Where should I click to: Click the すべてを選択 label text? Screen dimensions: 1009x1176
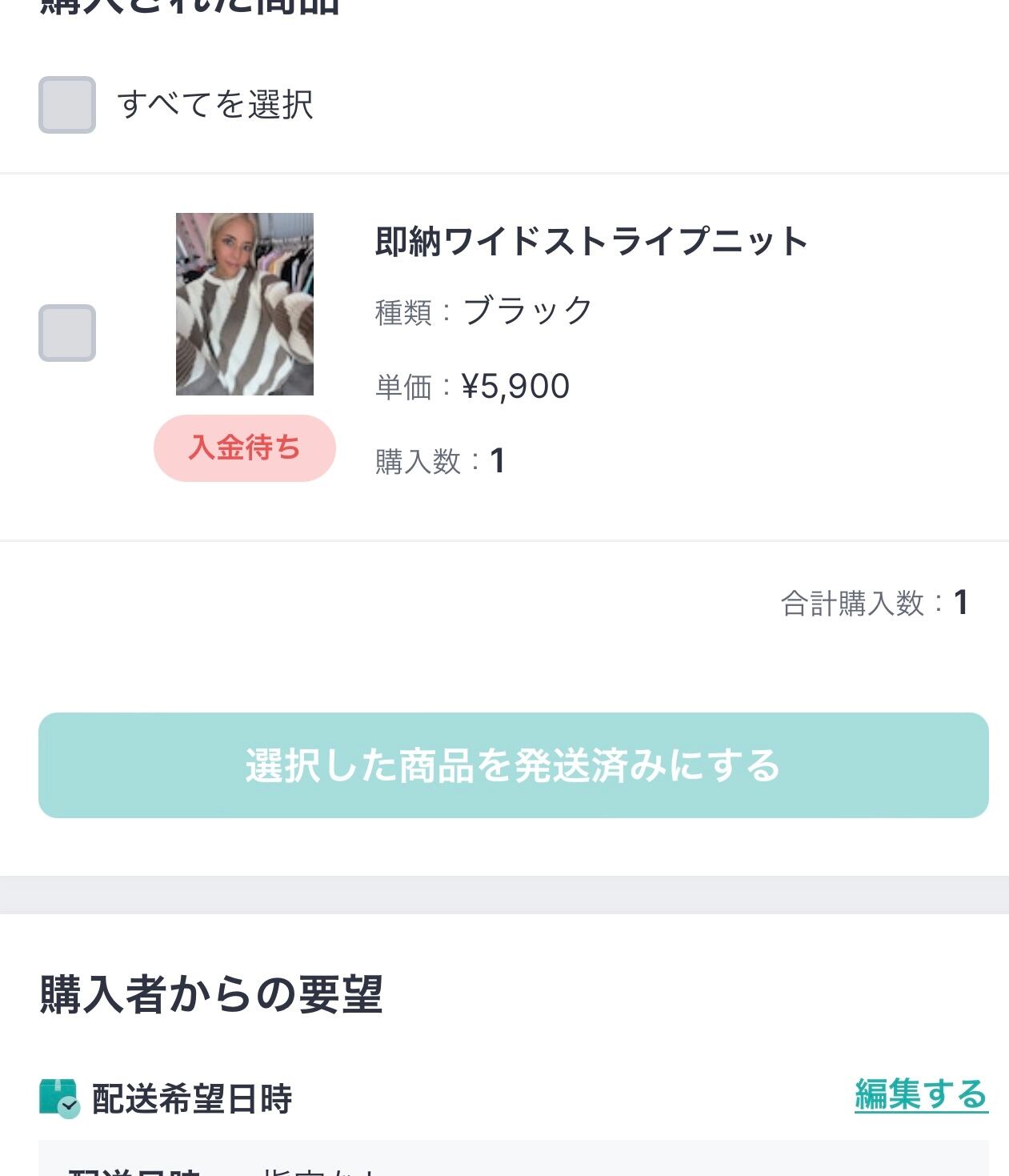(215, 105)
